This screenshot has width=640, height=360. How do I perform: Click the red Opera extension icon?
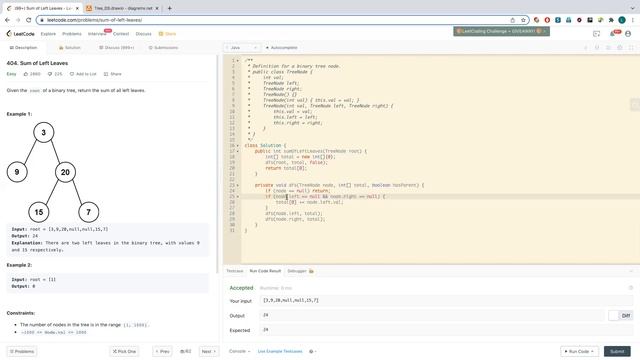point(547,20)
